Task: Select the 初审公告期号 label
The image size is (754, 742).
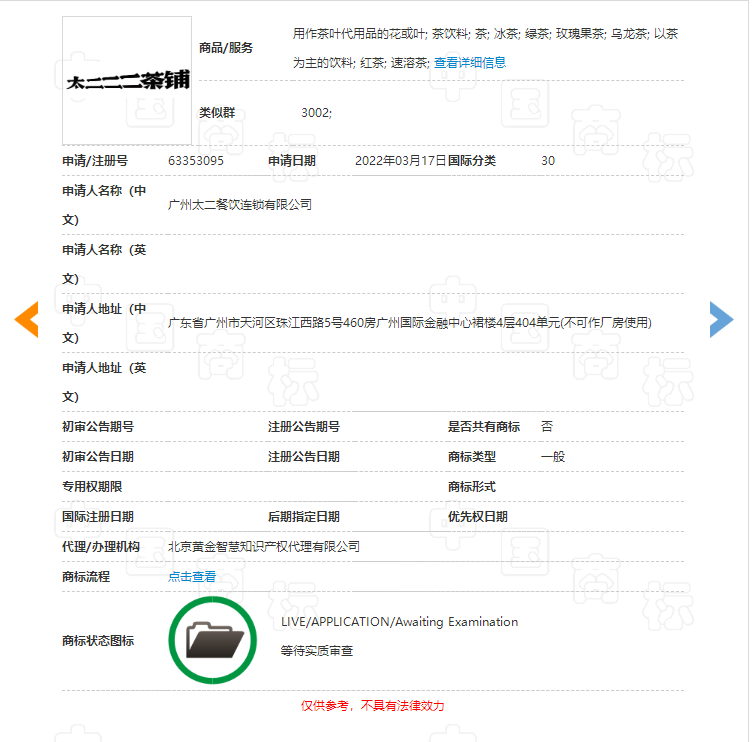Action: pos(98,427)
